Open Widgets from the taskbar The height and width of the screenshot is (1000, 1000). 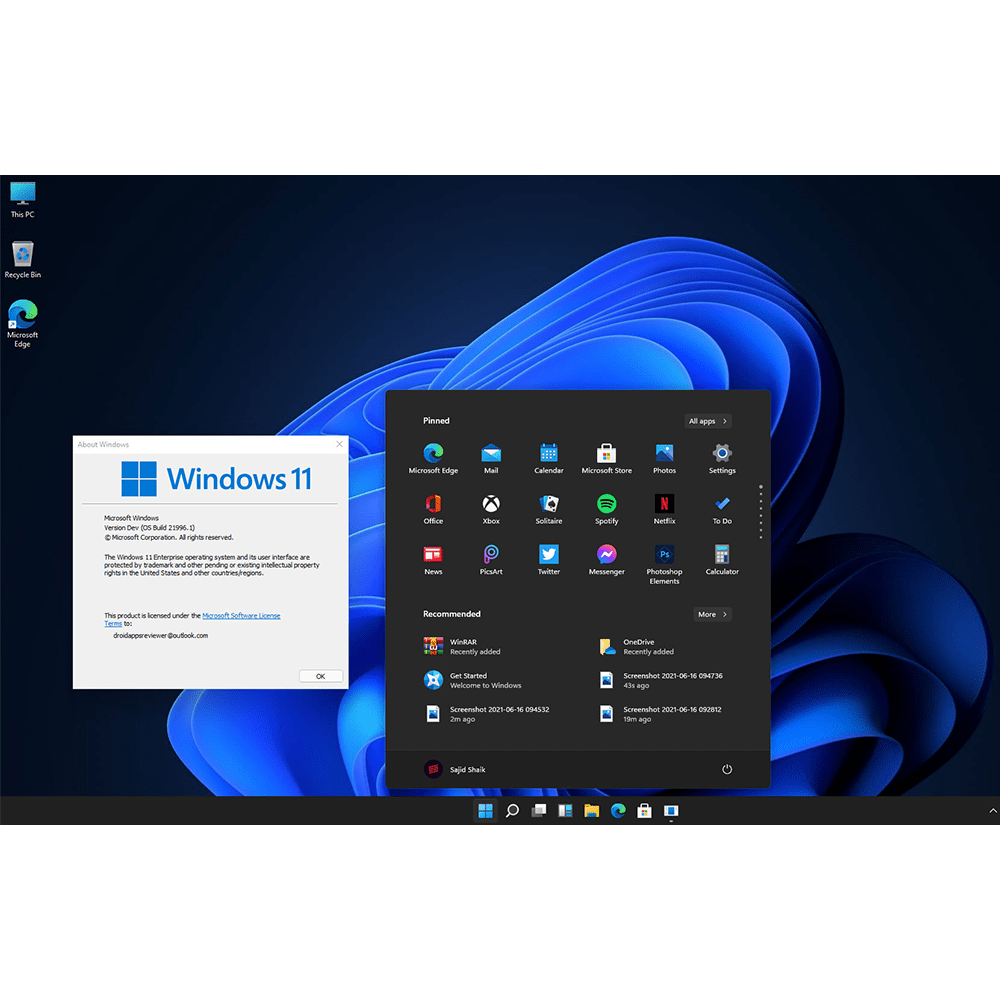click(x=565, y=811)
